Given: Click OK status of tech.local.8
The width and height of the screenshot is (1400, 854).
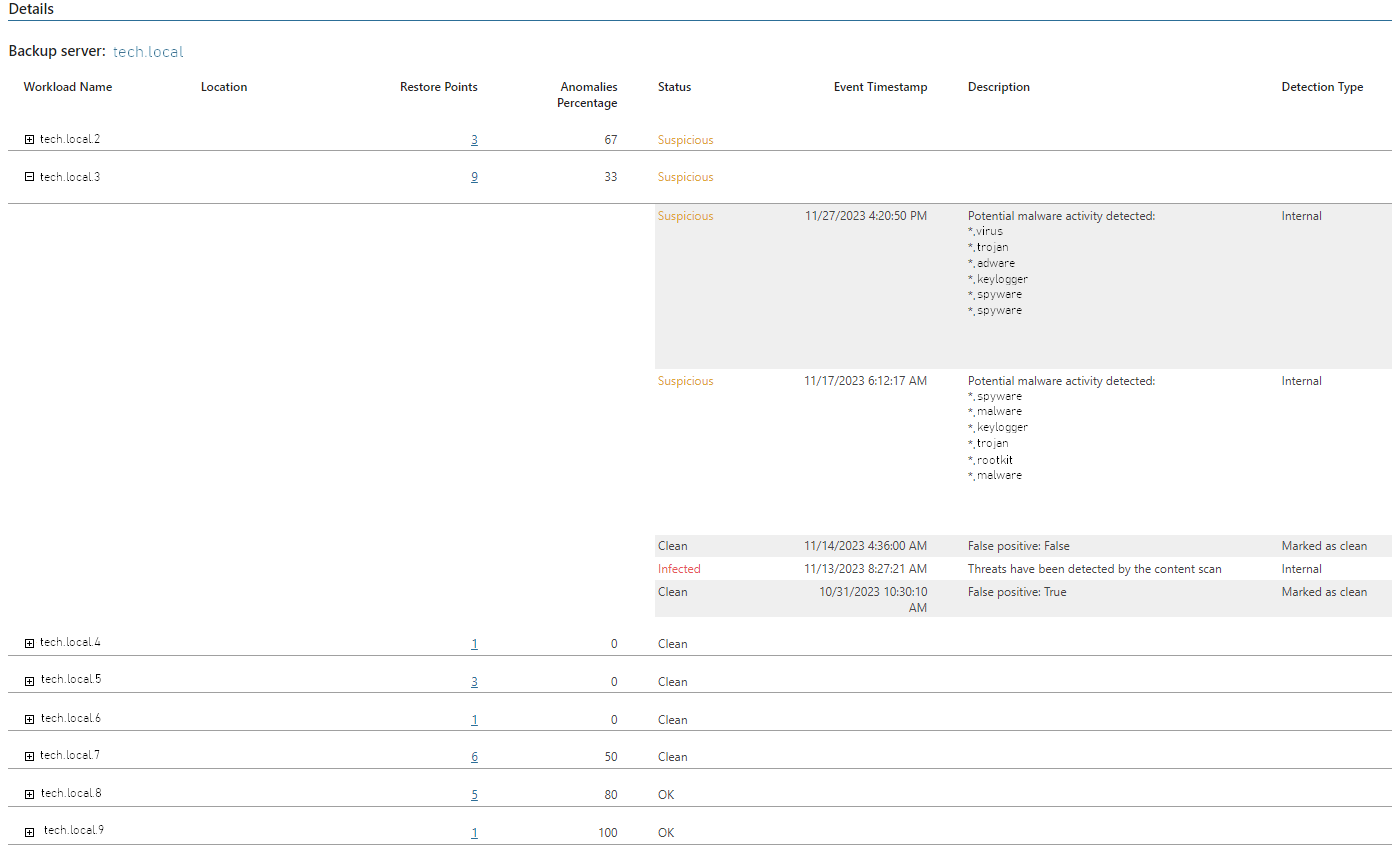Looking at the screenshot, I should pyautogui.click(x=666, y=795).
